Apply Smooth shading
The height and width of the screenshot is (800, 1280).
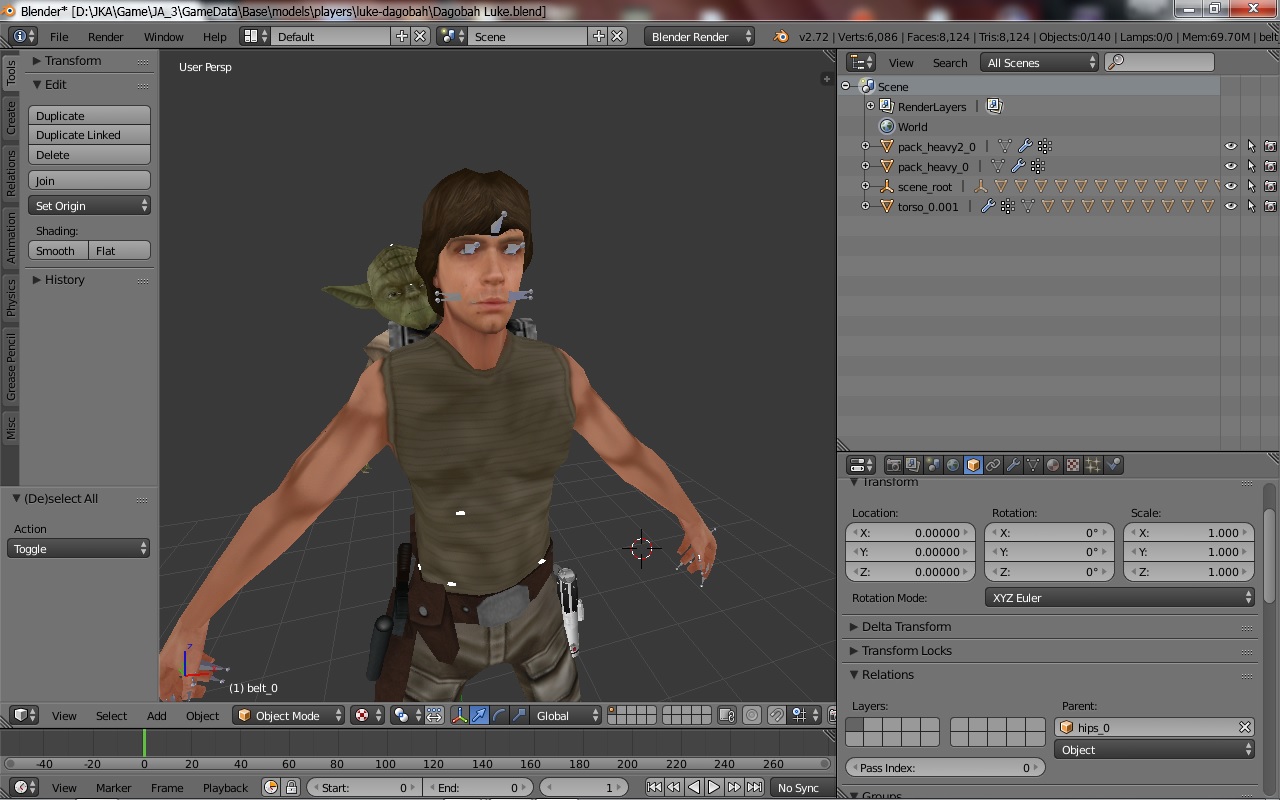coord(58,250)
